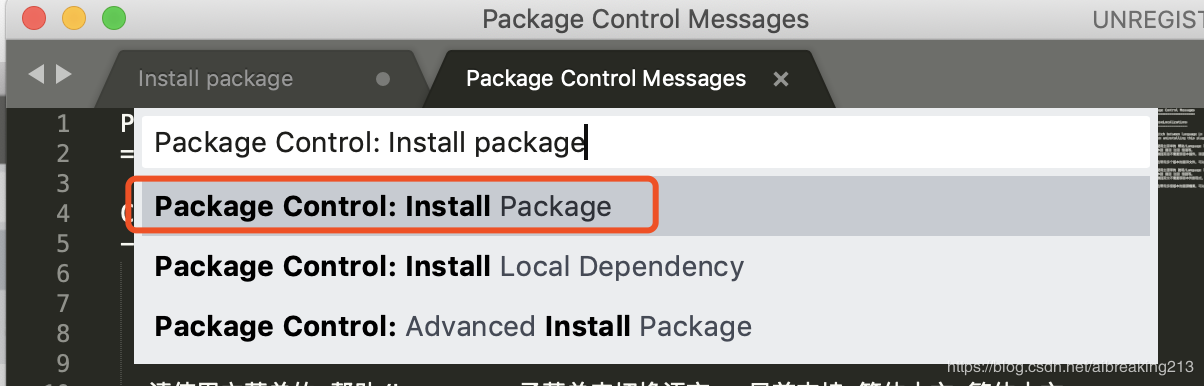Image resolution: width=1204 pixels, height=386 pixels.
Task: Click the yellow minimize window button
Action: (x=74, y=18)
